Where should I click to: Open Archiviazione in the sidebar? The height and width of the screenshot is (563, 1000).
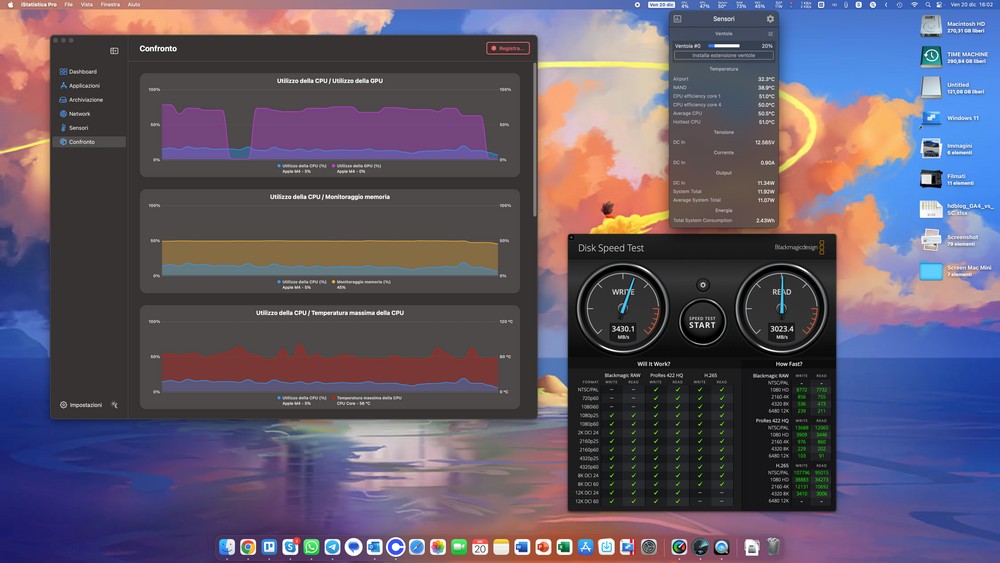click(x=85, y=100)
